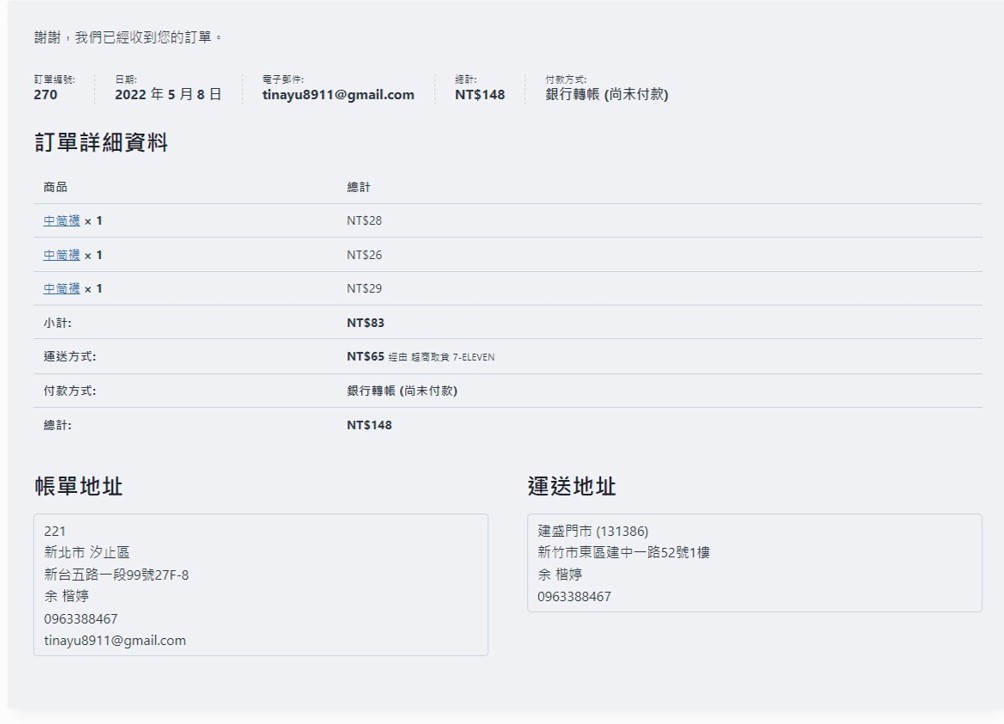Open the 中筒襪 link priced NT$29

click(61, 289)
